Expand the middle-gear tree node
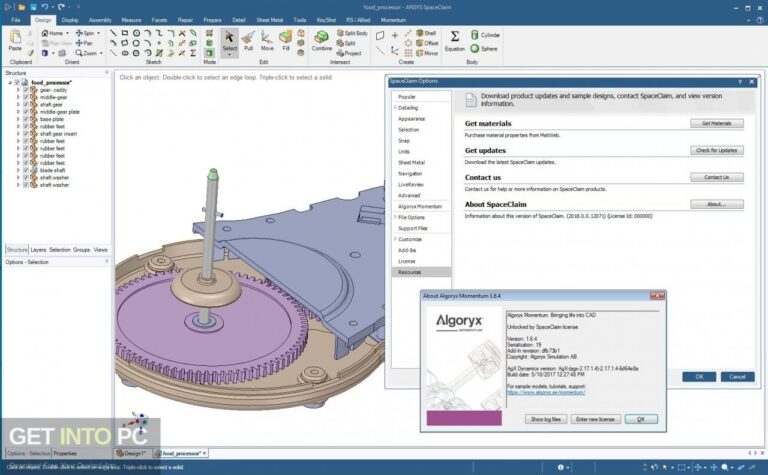 pos(19,97)
